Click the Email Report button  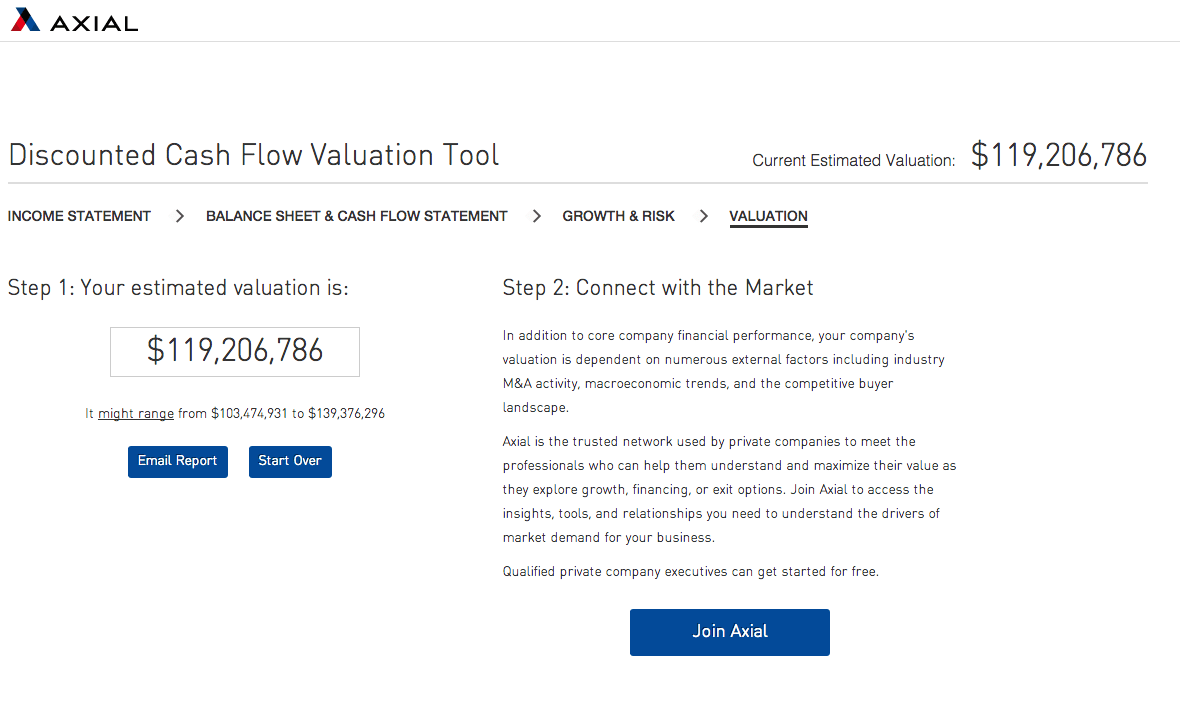click(x=178, y=461)
